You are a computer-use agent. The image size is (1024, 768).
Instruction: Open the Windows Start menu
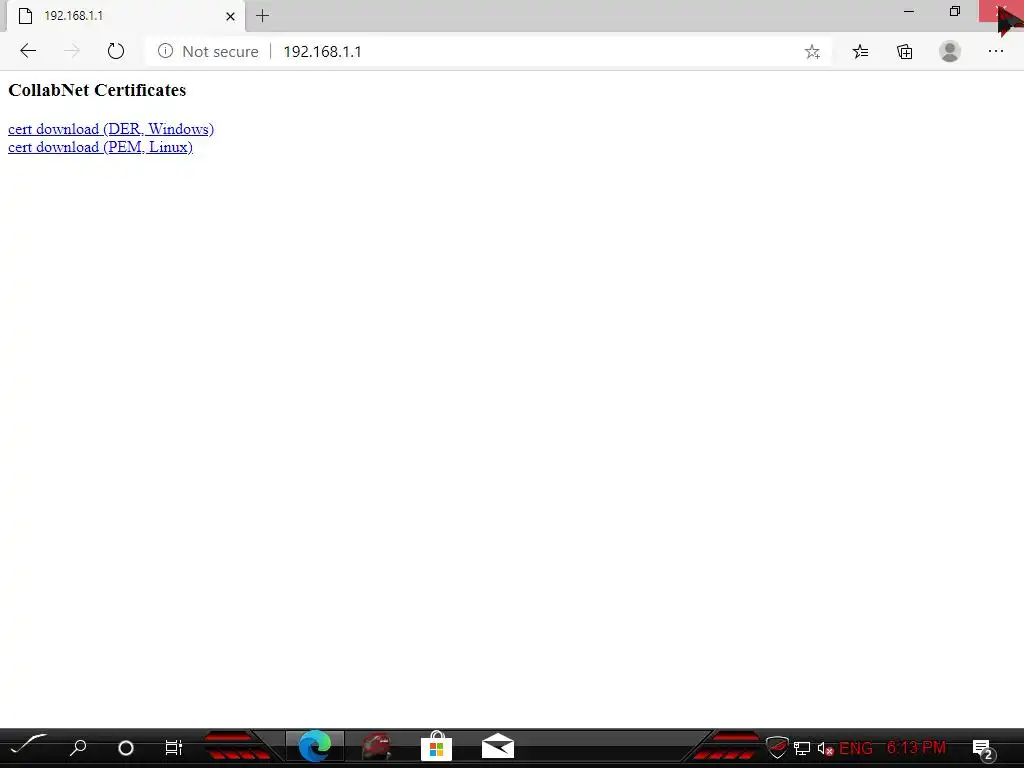pos(28,746)
